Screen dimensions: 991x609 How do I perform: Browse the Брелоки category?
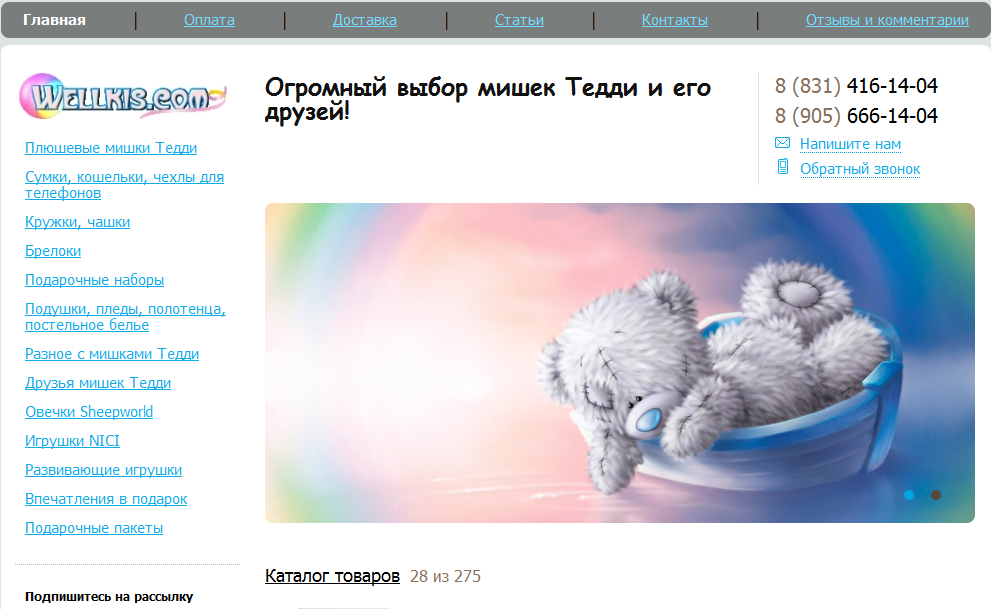pos(53,251)
